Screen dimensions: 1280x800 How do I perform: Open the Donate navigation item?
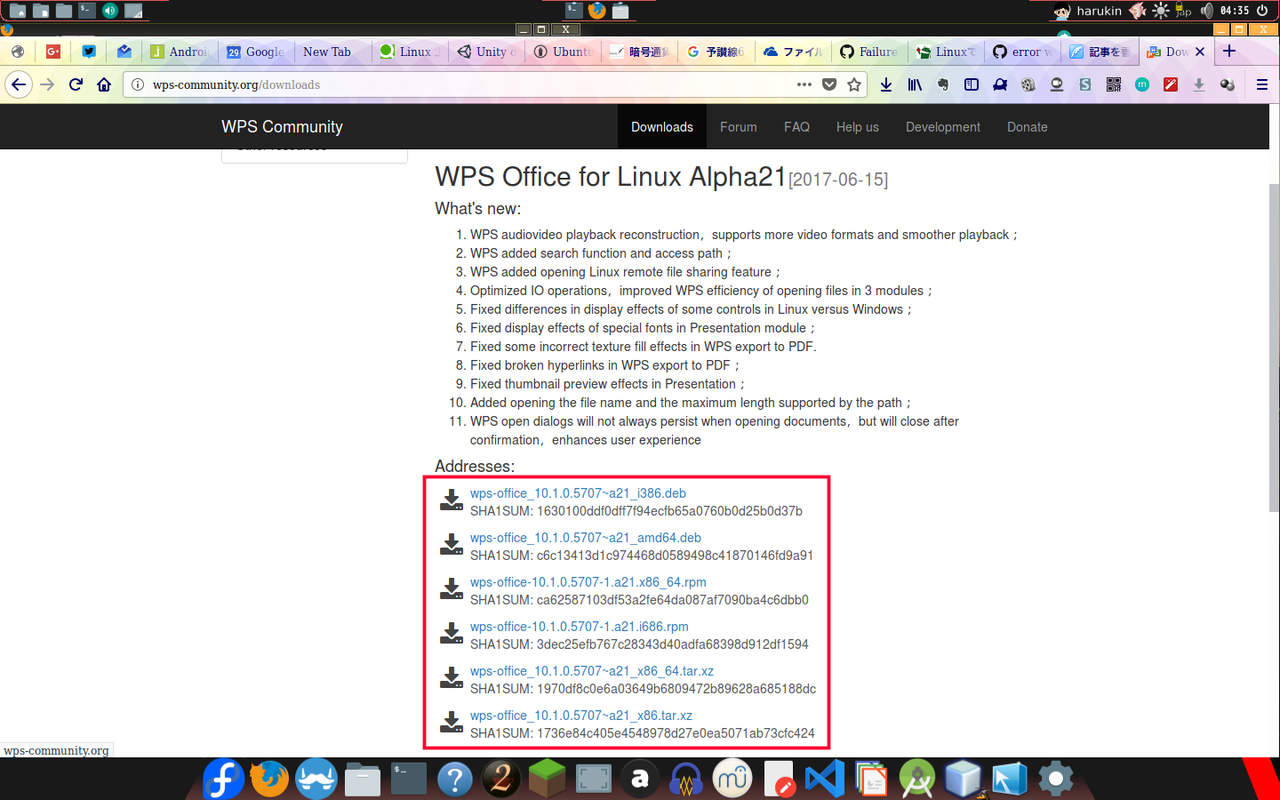pos(1027,127)
